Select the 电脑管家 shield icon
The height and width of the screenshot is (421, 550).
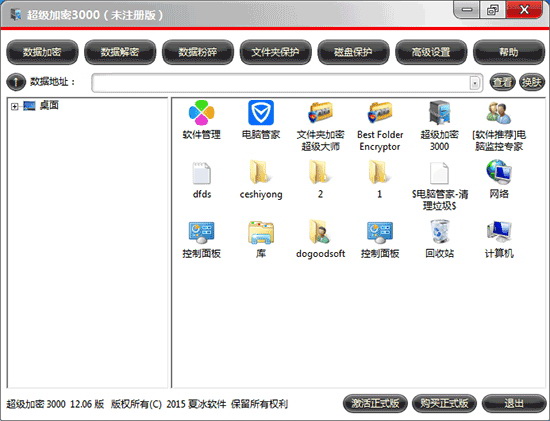261,113
